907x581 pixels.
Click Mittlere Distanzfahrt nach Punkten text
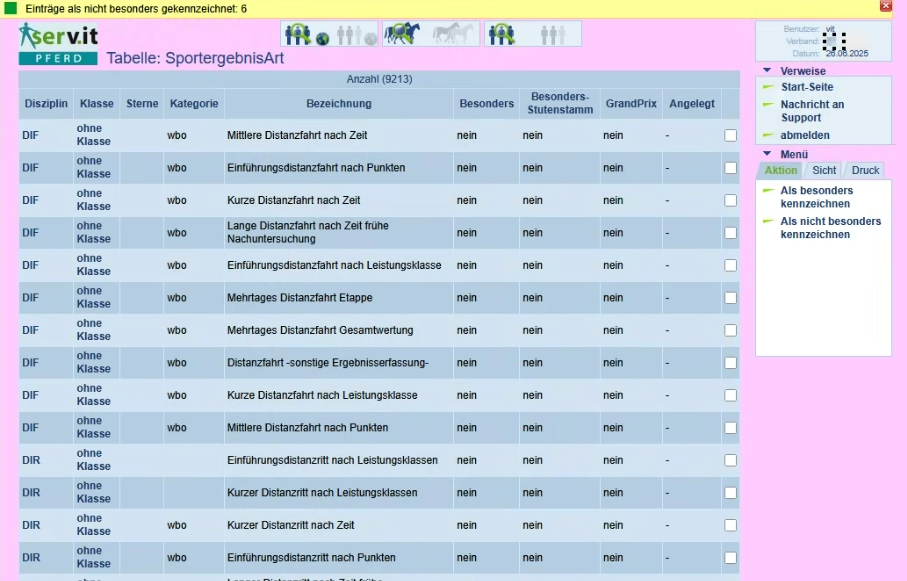coord(307,427)
